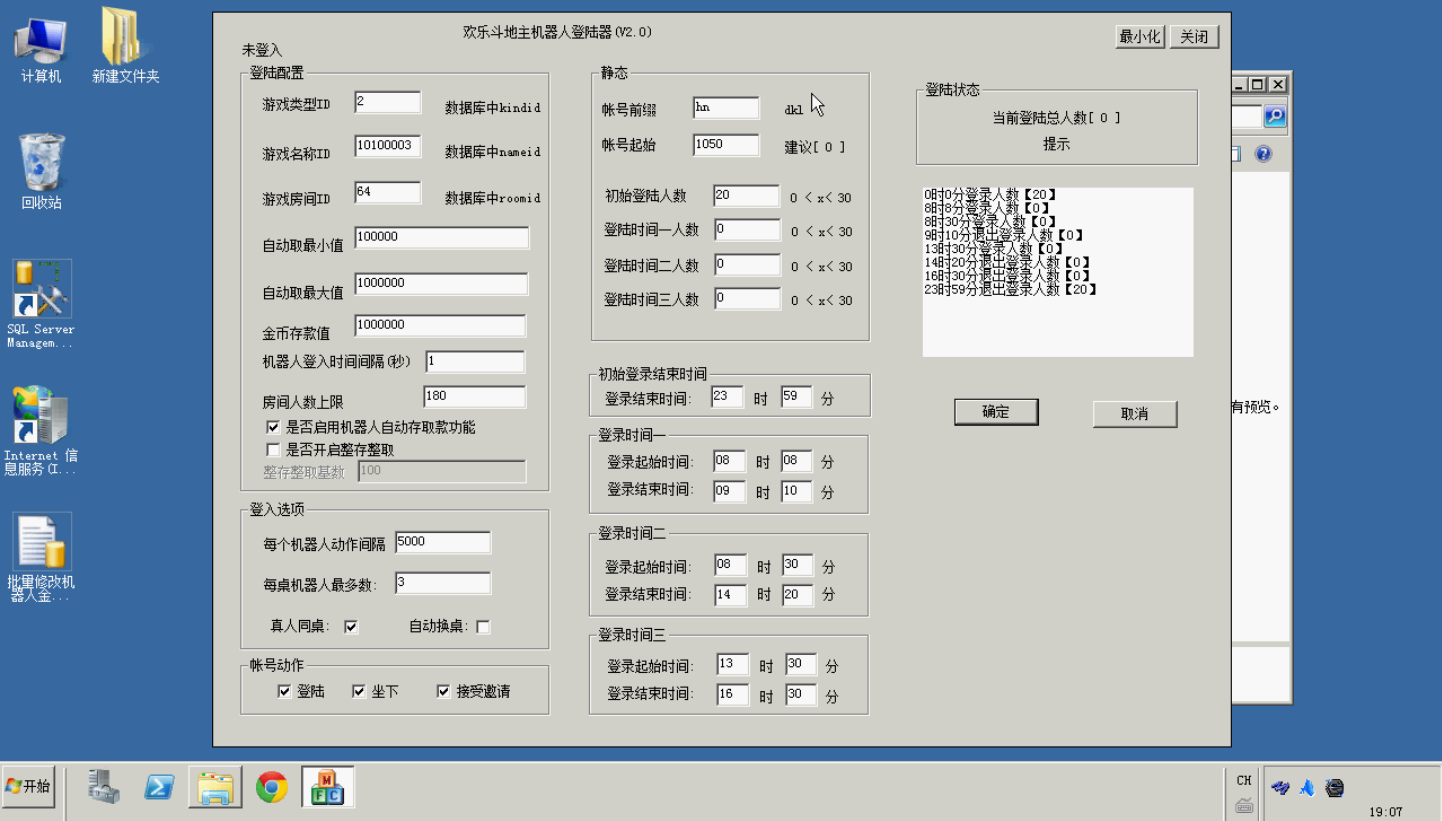Click the Server Manager taskbar icon
Viewport: 1442px width, 821px height.
click(103, 787)
